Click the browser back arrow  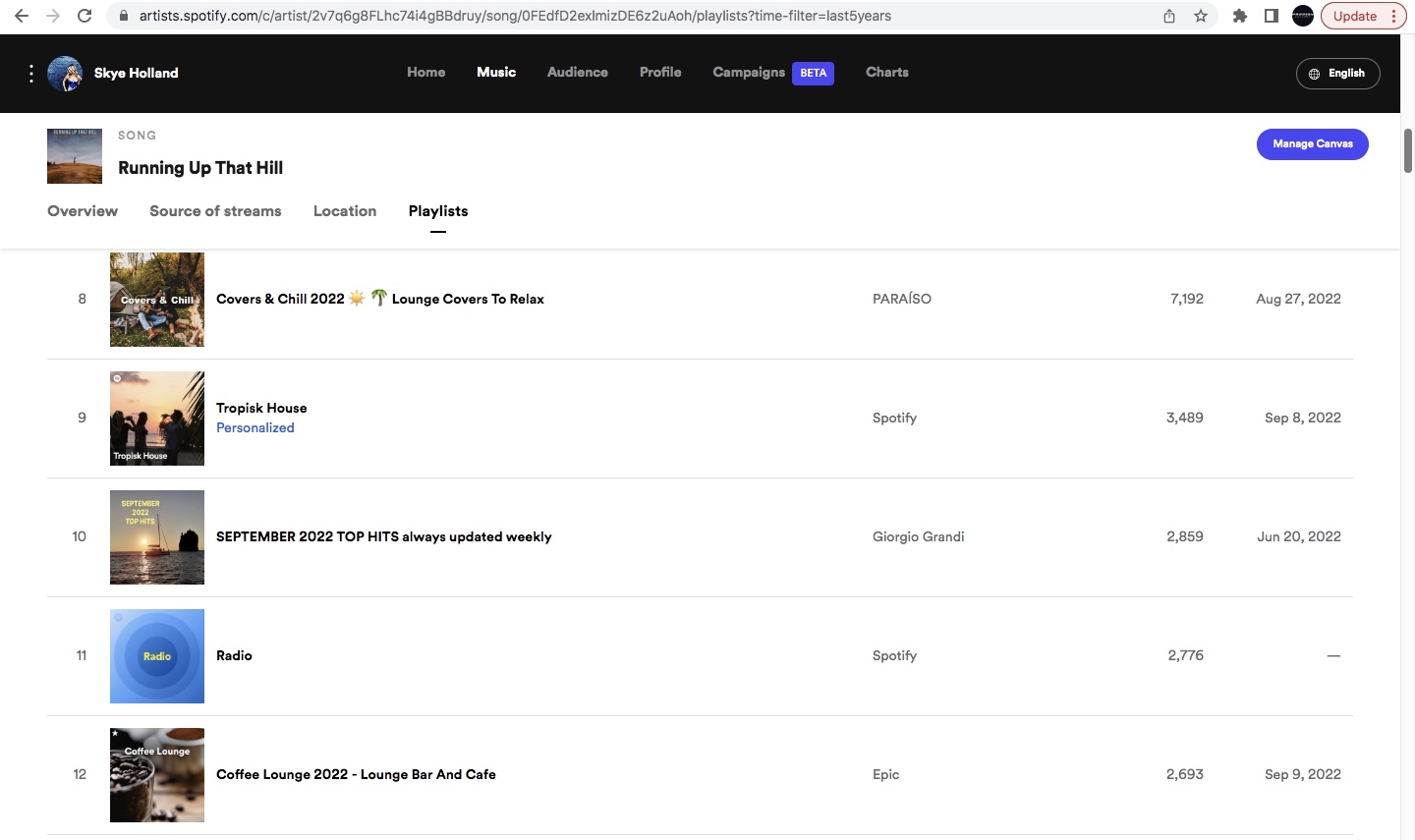[x=22, y=16]
